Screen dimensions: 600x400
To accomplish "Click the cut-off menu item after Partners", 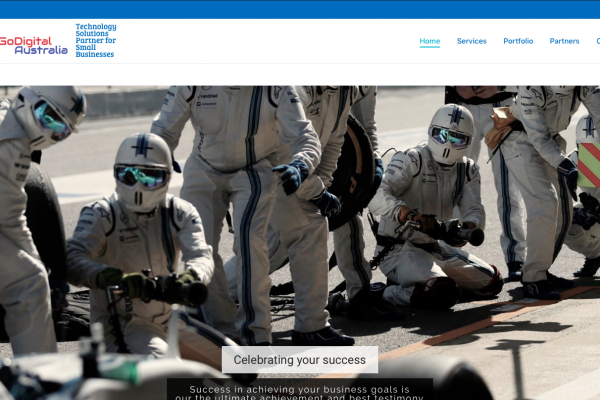I will click(x=597, y=41).
